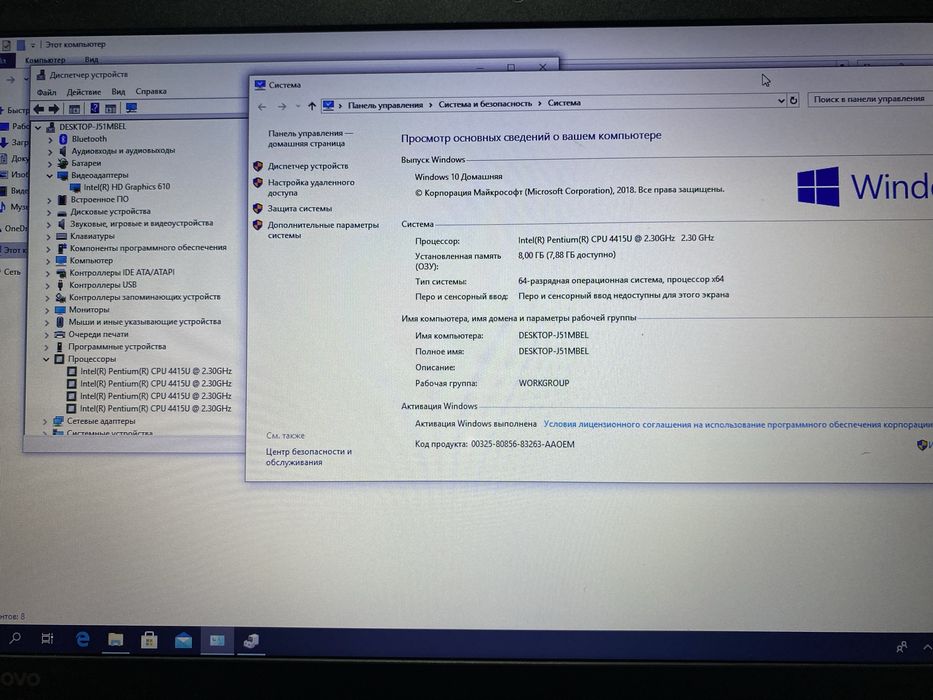933x700 pixels.
Task: Open the Вид menu in Device Manager
Action: 118,92
